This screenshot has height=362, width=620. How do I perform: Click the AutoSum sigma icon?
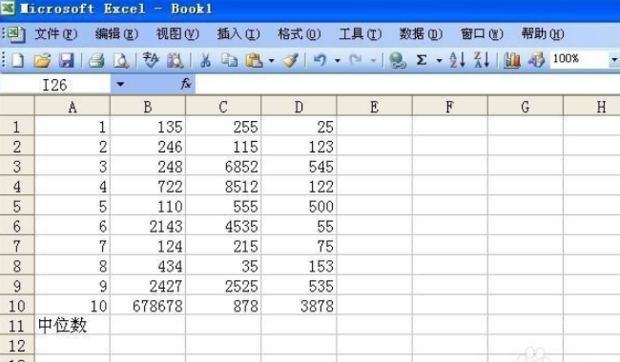[422, 60]
